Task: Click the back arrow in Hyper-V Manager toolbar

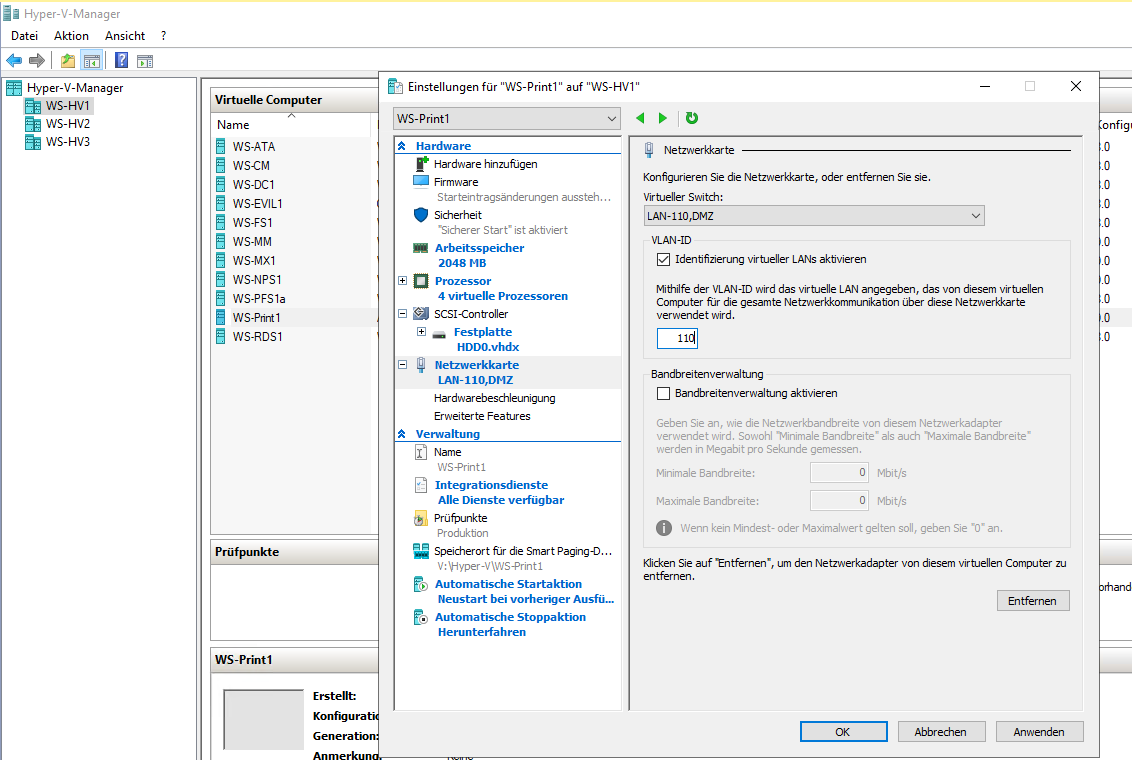Action: click(14, 61)
